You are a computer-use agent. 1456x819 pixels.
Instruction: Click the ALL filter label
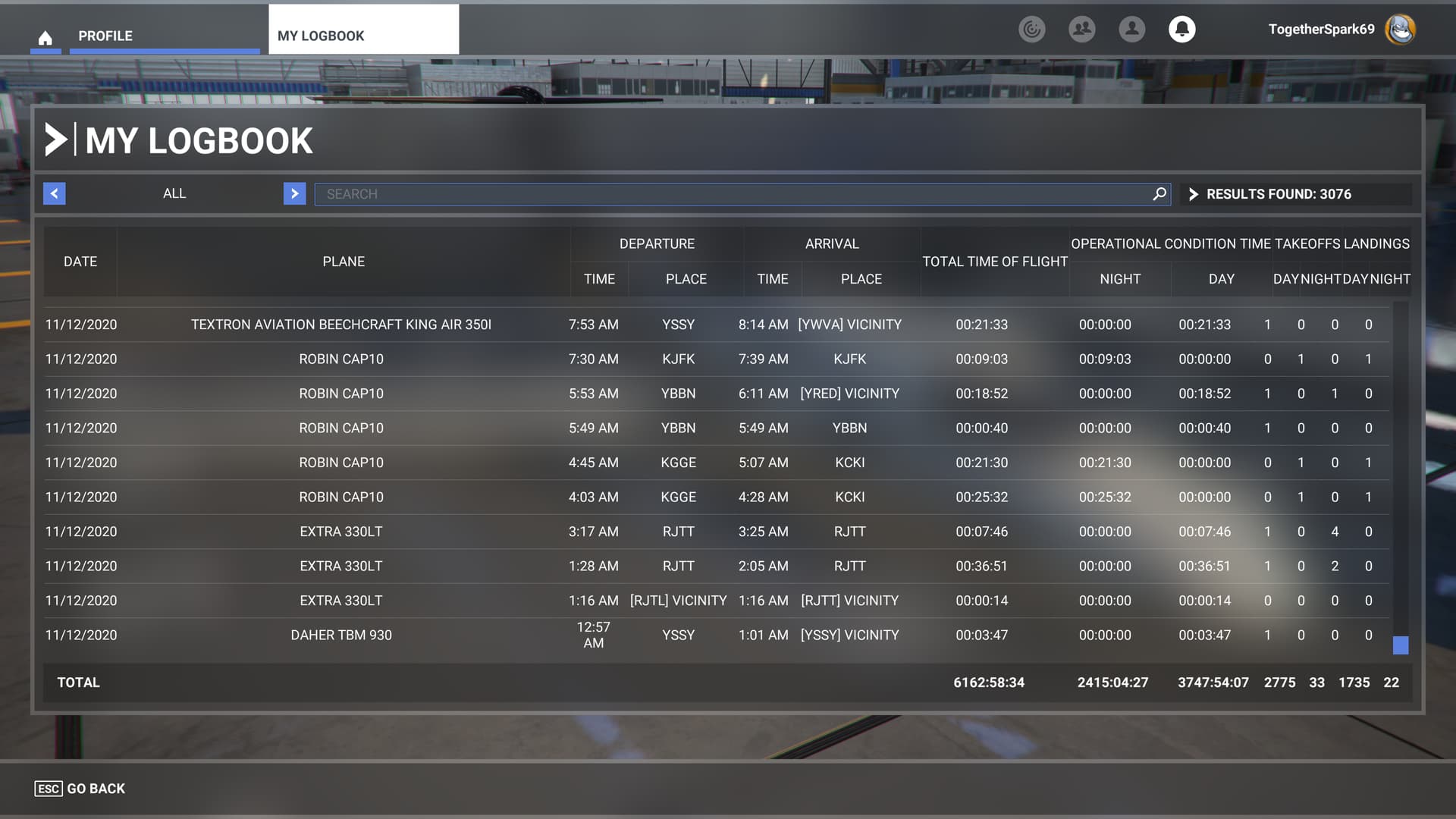tap(174, 193)
